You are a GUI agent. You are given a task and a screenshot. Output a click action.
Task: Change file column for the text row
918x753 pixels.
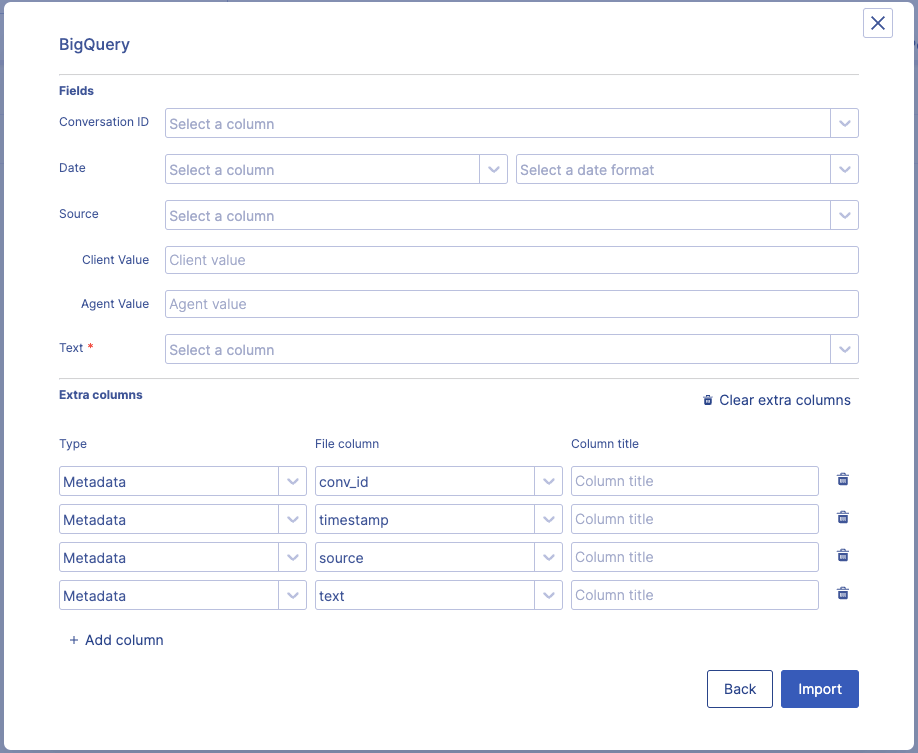[x=438, y=596]
